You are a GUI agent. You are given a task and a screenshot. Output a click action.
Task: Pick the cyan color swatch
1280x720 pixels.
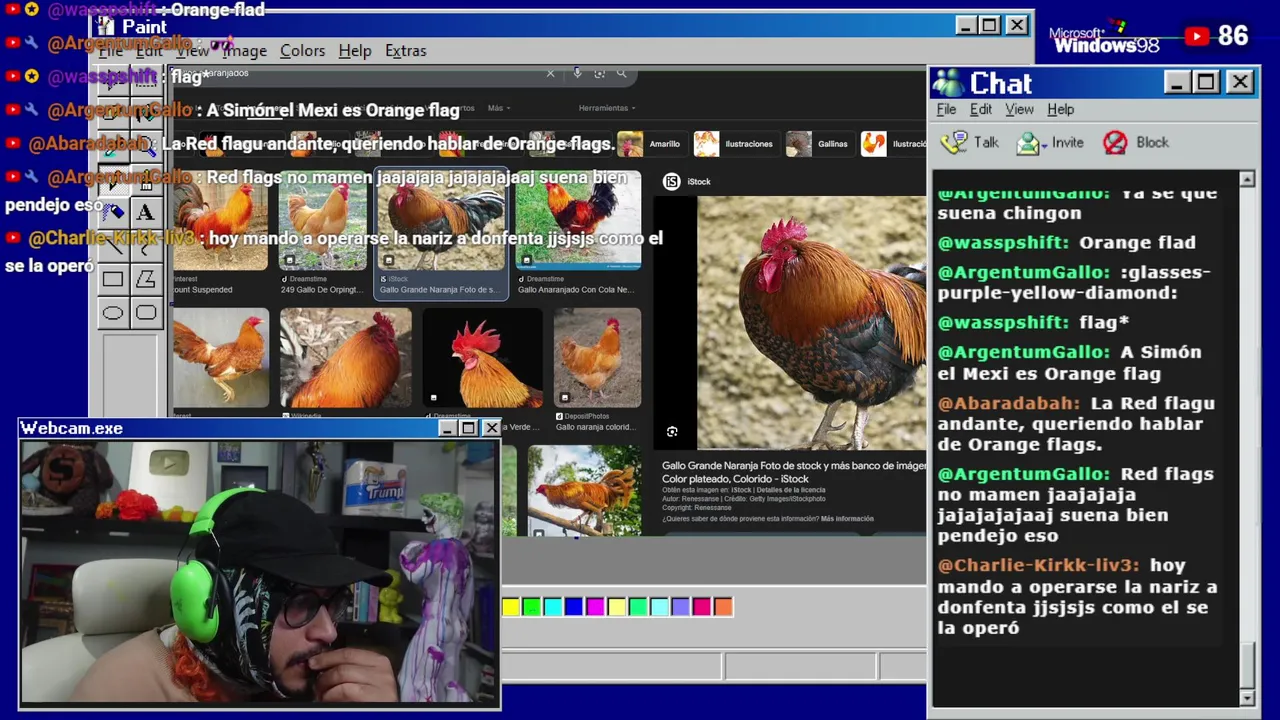click(x=553, y=606)
